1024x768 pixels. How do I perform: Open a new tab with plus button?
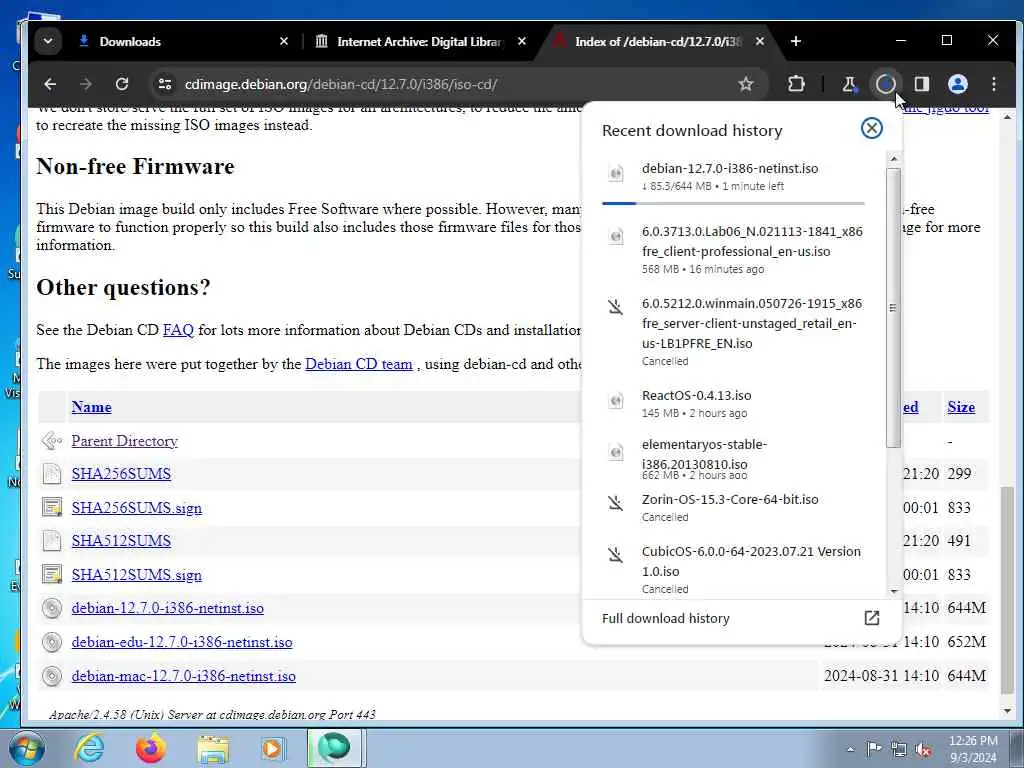pyautogui.click(x=795, y=41)
